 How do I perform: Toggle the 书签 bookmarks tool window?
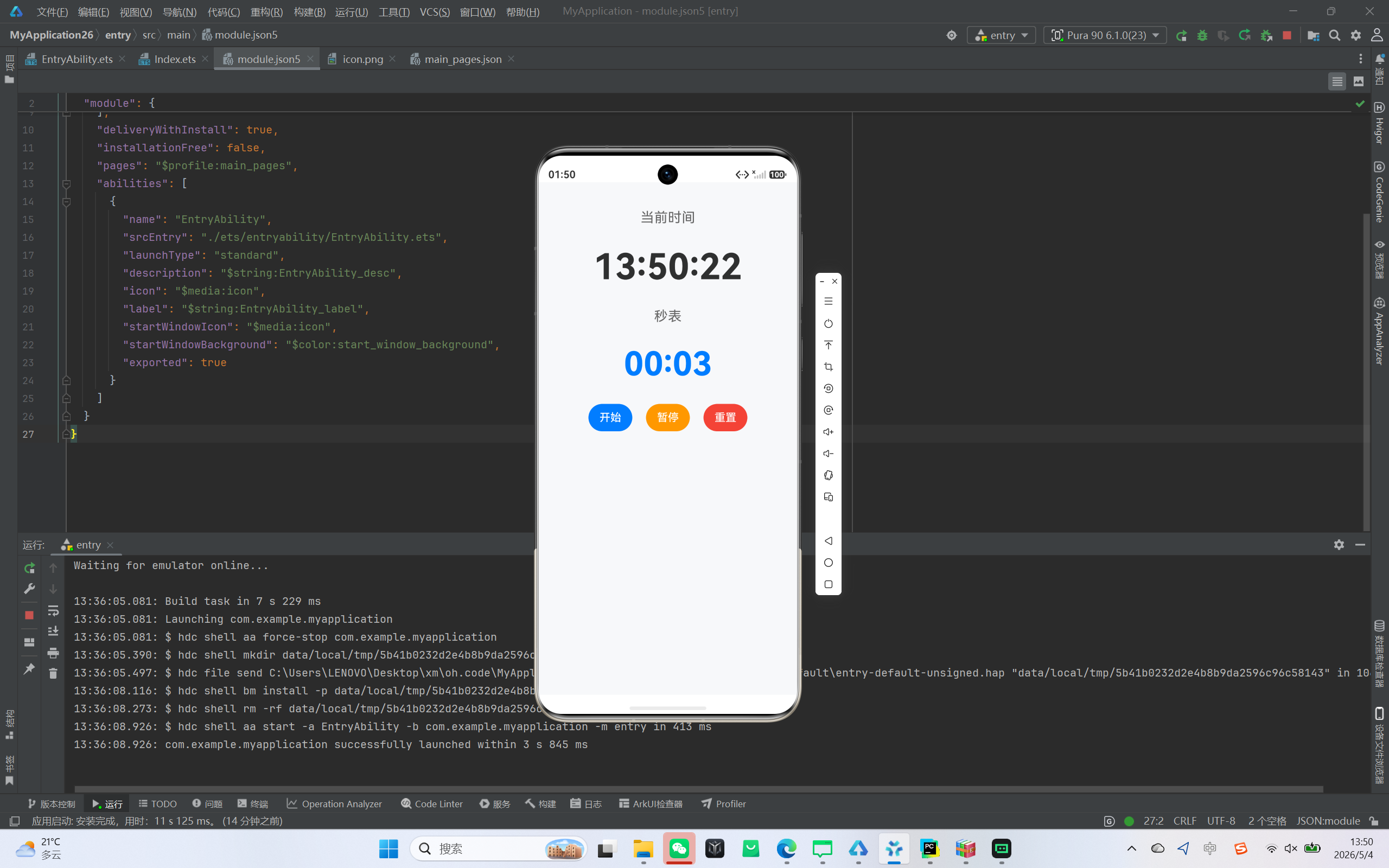[x=9, y=770]
